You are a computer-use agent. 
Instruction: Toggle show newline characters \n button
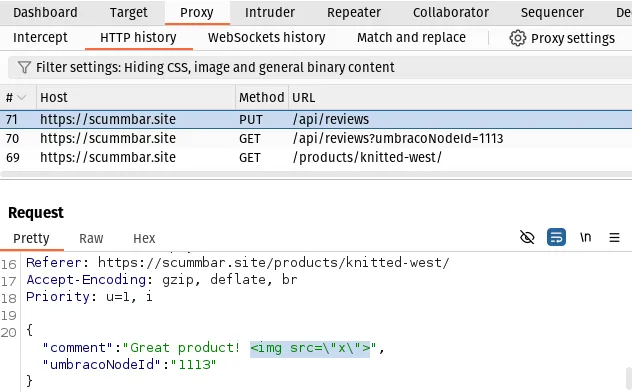click(x=585, y=237)
